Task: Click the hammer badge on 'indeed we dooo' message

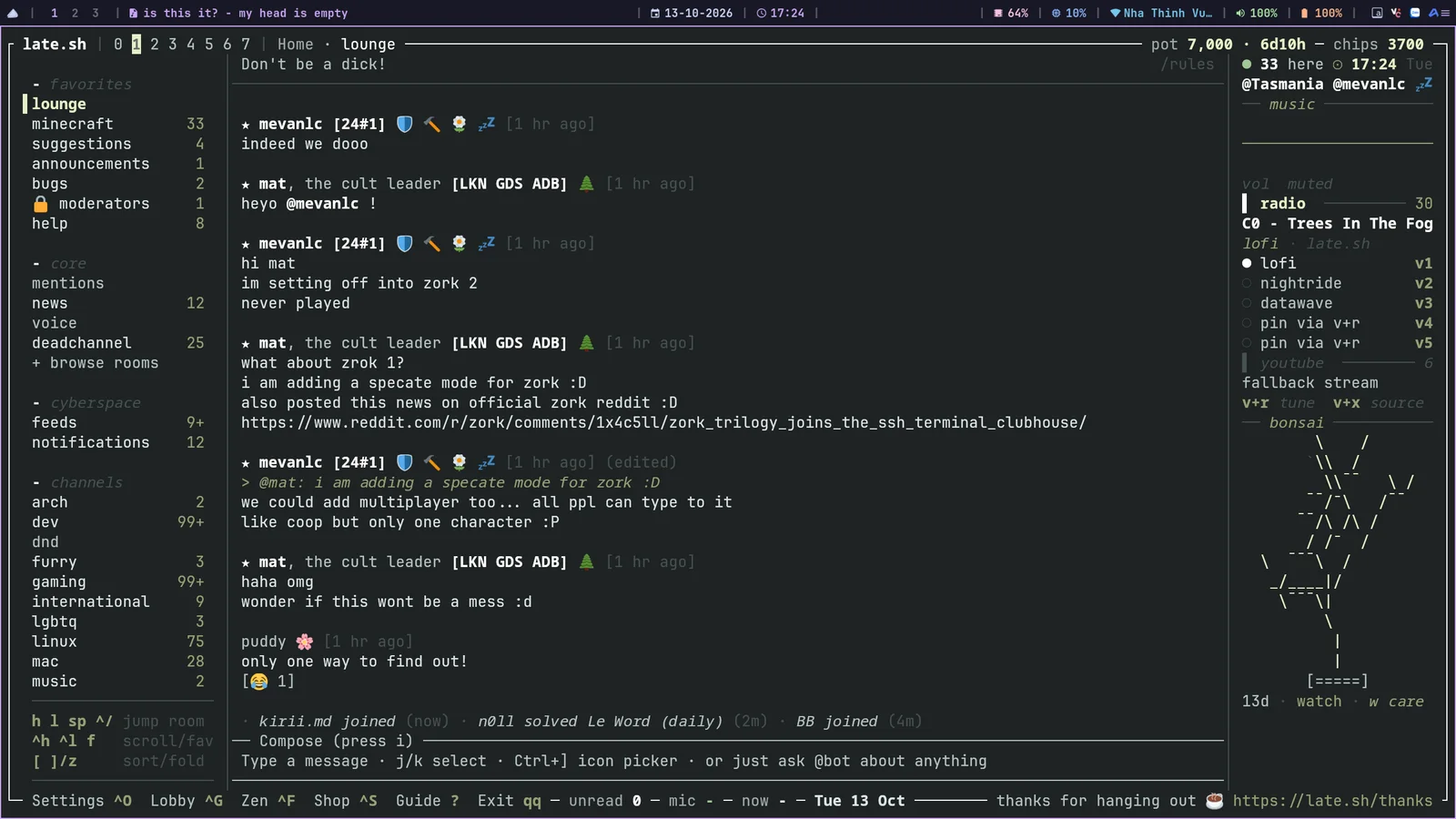Action: tap(432, 124)
